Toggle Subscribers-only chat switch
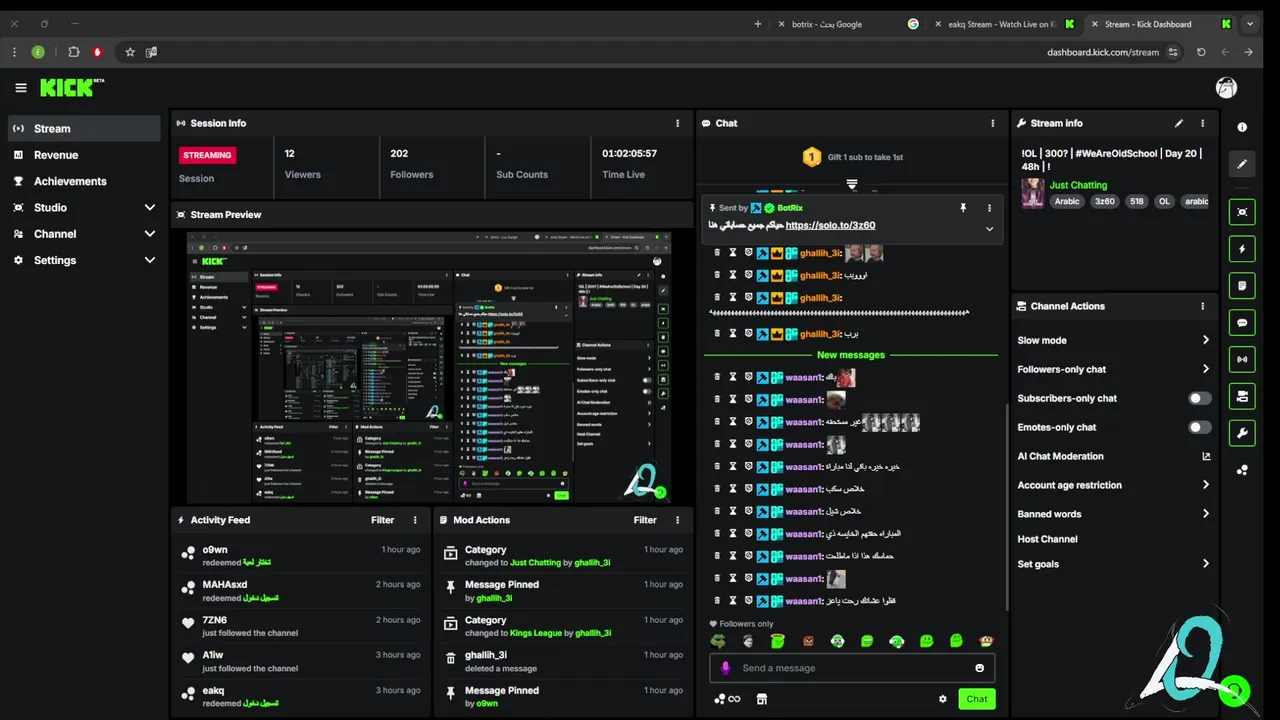Viewport: 1280px width, 720px height. coord(1199,398)
